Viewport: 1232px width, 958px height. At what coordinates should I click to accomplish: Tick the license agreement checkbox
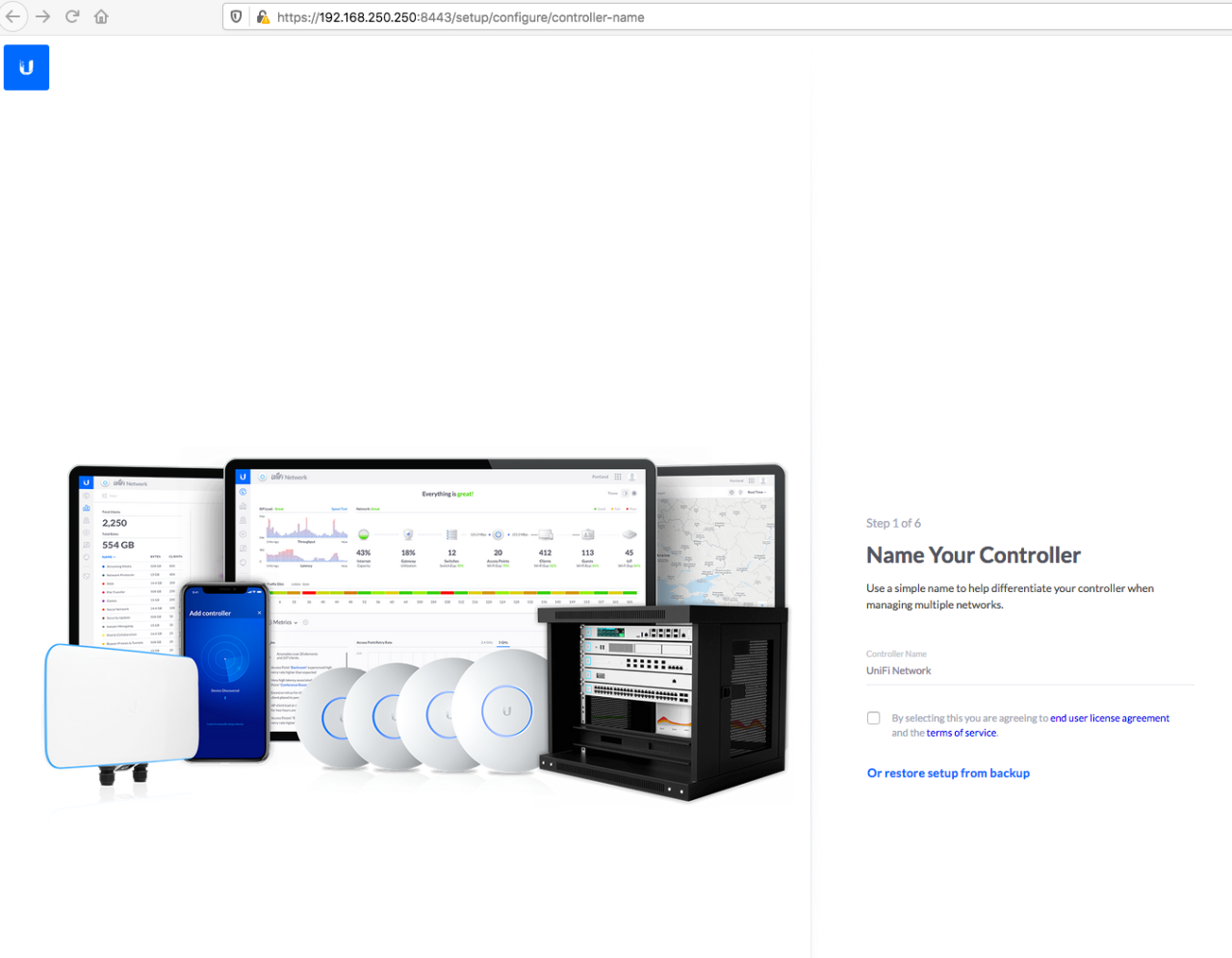tap(873, 718)
